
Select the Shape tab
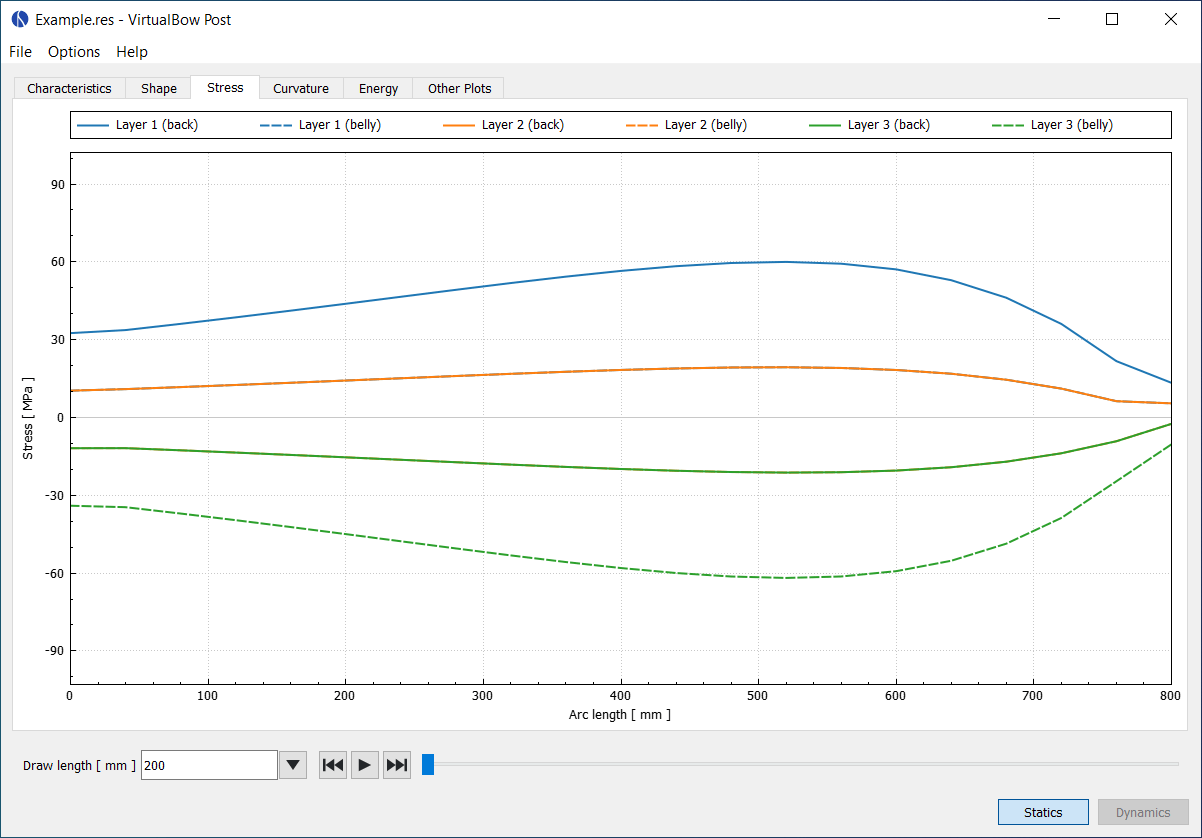pos(157,88)
